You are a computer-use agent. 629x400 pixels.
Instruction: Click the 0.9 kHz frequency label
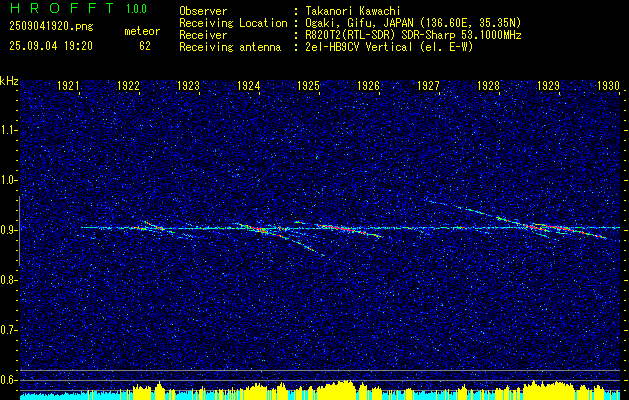(x=8, y=230)
